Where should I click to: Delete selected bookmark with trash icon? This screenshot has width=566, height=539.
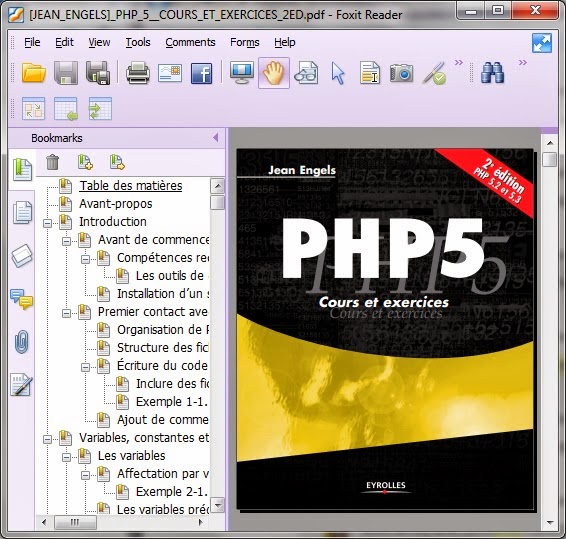(x=53, y=162)
